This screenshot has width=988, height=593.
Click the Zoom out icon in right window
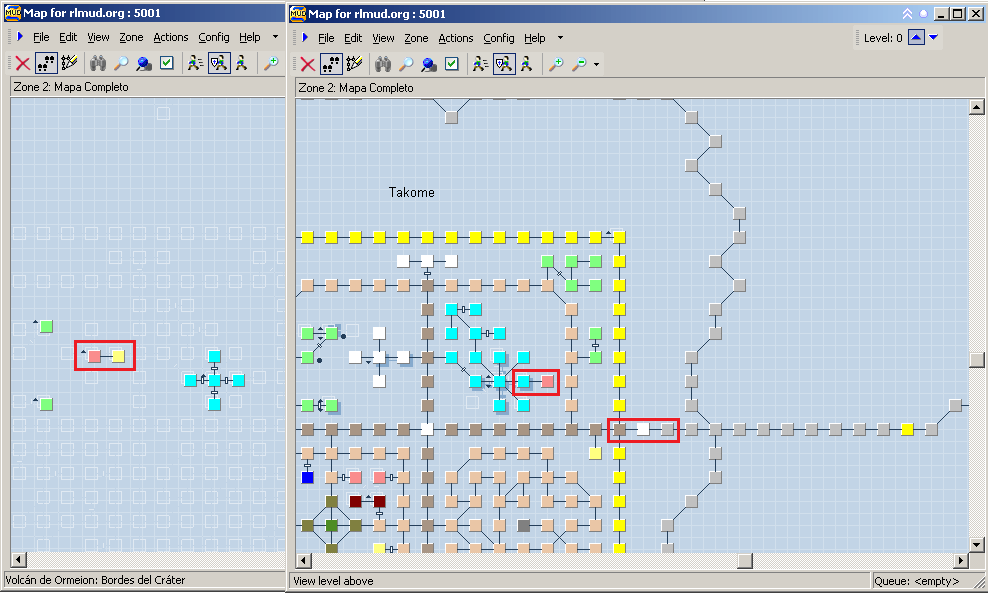point(578,64)
